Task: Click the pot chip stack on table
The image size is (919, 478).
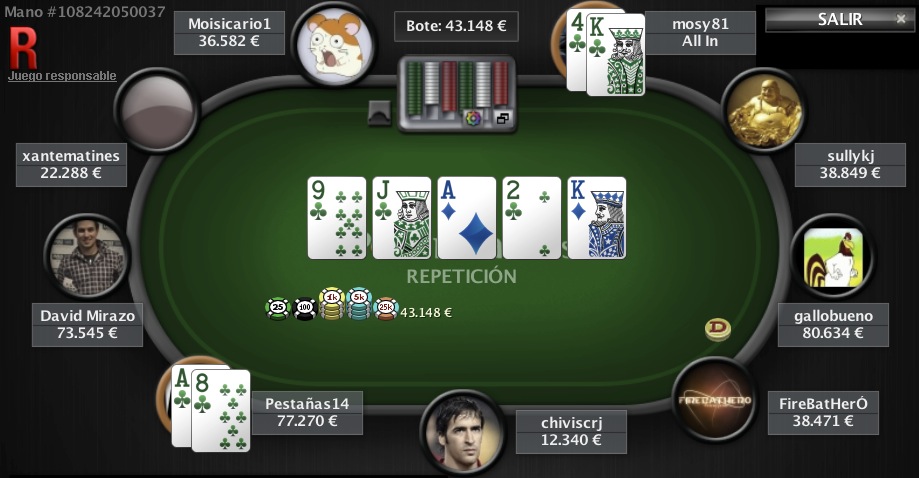Action: tap(332, 305)
